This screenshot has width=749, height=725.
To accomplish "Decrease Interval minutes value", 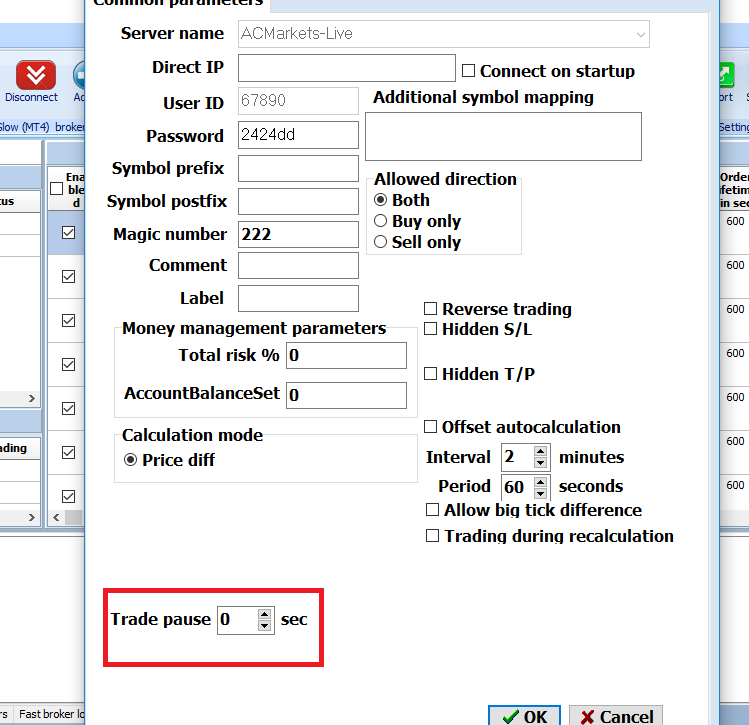I will pyautogui.click(x=540, y=462).
